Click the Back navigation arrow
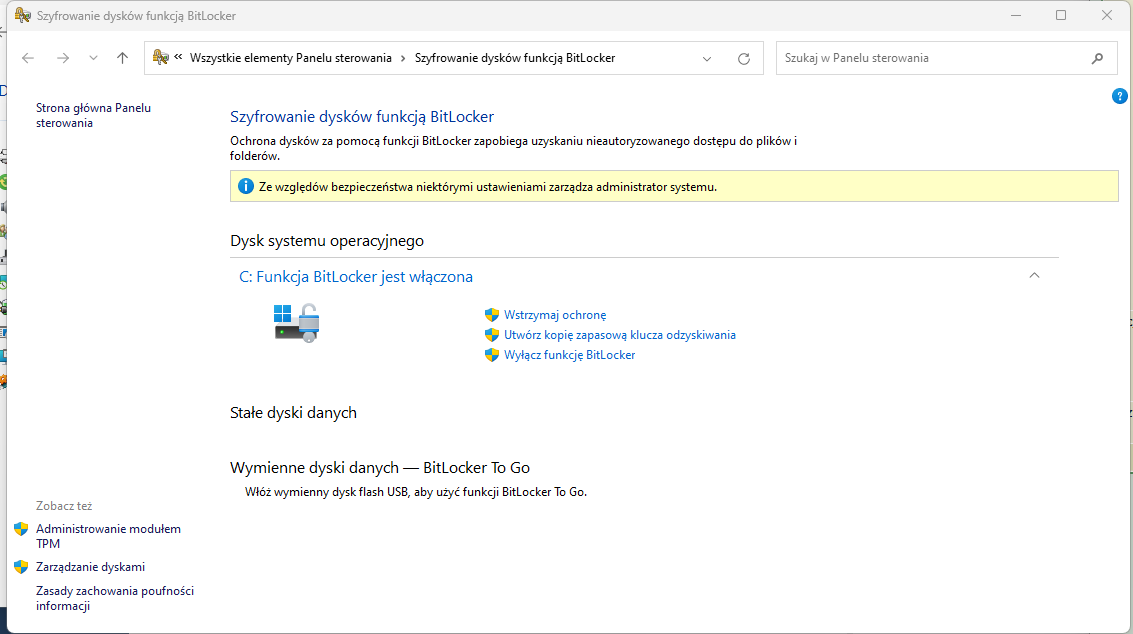The image size is (1133, 634). (x=28, y=58)
